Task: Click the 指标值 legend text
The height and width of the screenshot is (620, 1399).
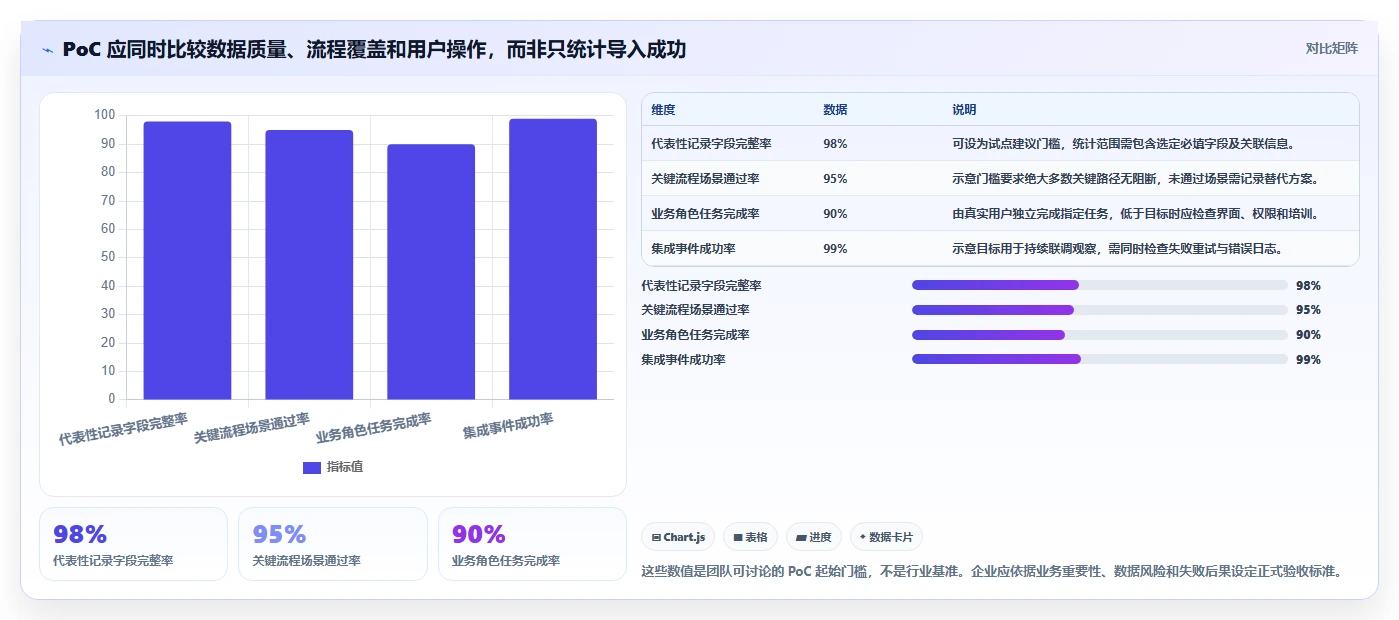Action: pos(345,467)
